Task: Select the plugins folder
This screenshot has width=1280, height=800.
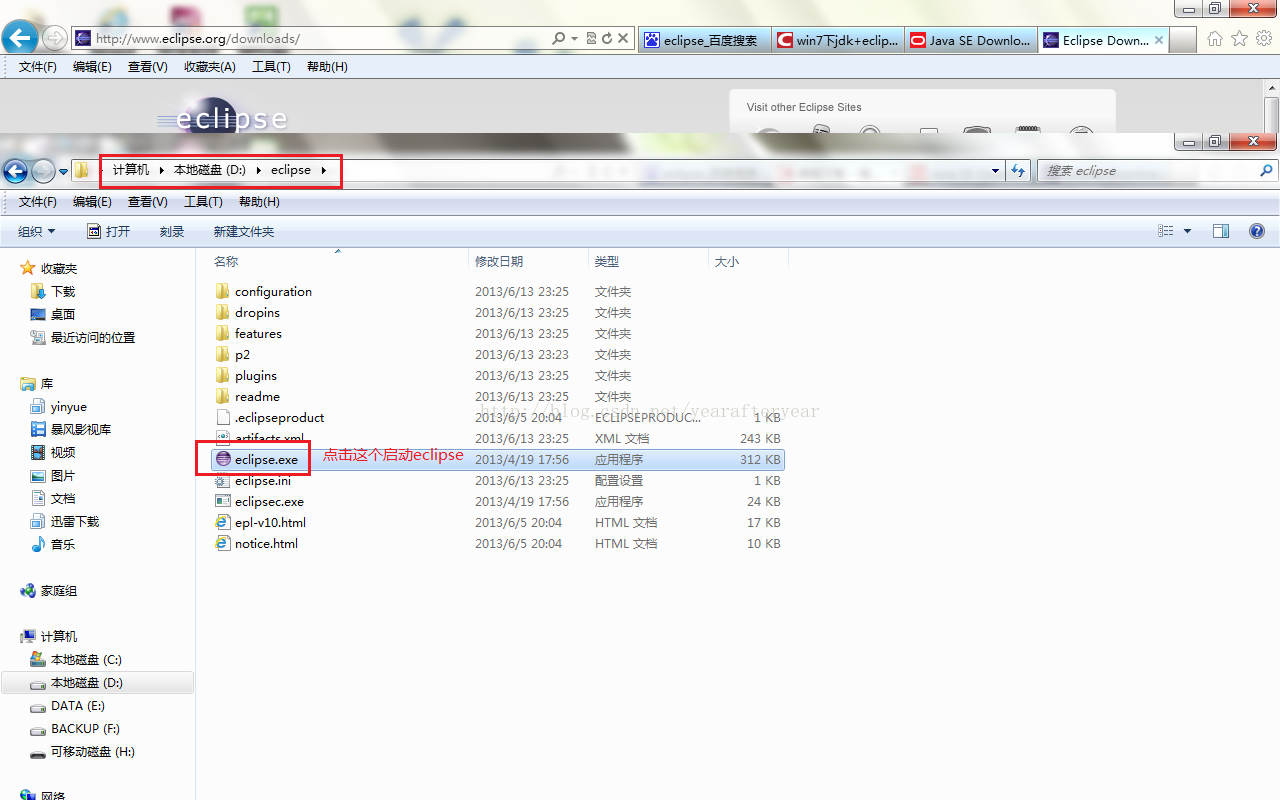Action: point(256,375)
